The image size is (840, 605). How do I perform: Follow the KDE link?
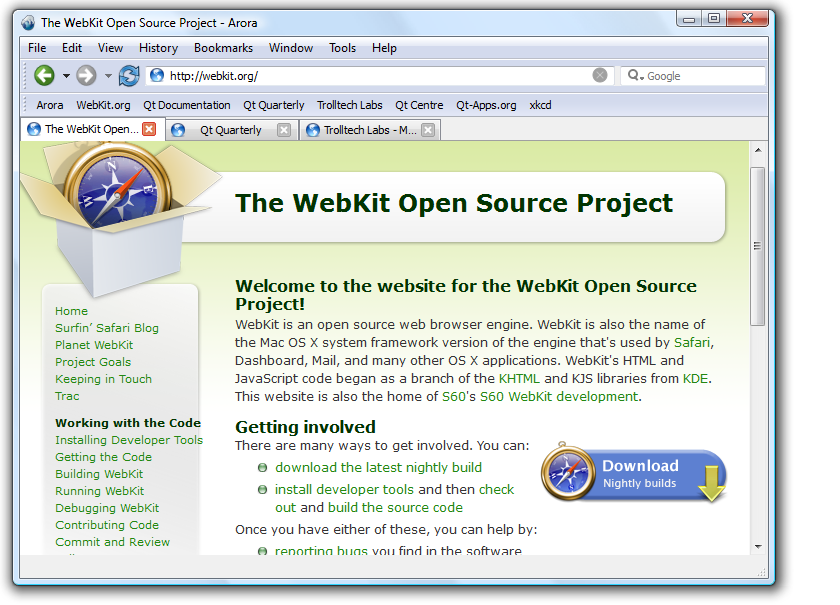pyautogui.click(x=695, y=379)
